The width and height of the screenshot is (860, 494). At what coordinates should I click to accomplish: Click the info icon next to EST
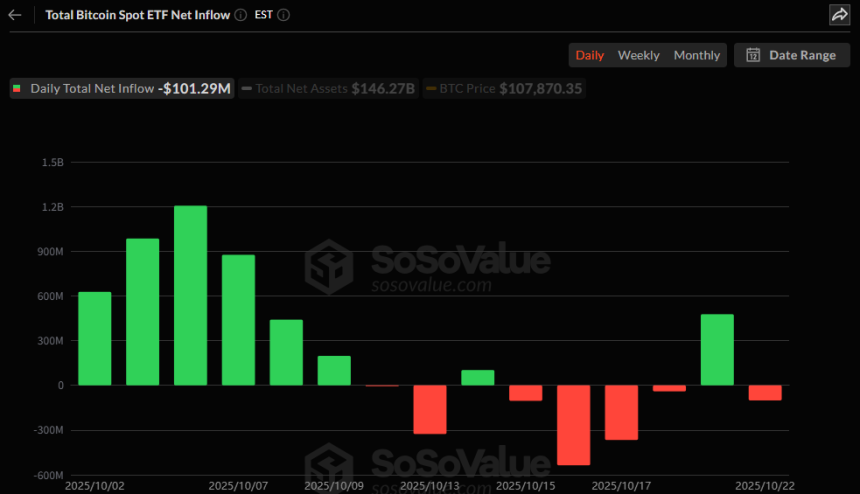(284, 15)
